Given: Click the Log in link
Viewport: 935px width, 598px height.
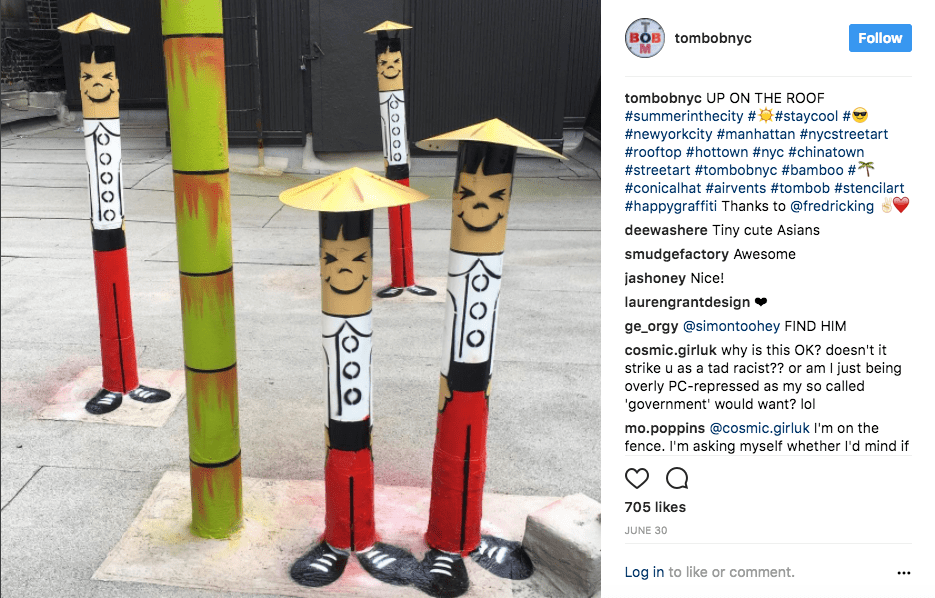Looking at the screenshot, I should [644, 572].
